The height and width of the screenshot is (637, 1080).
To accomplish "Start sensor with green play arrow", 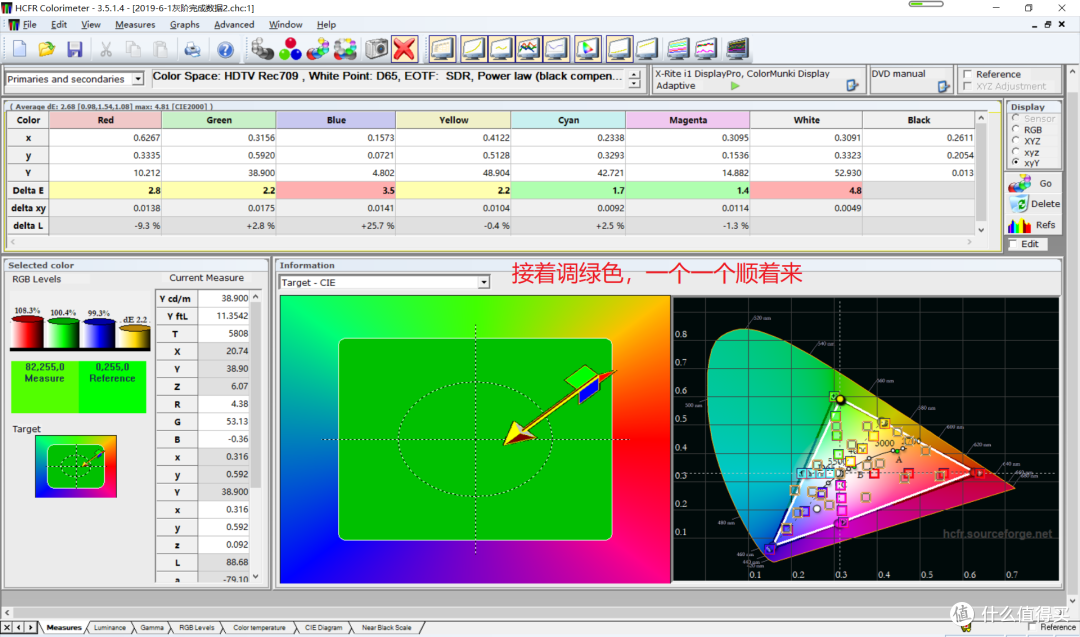I will click(736, 86).
